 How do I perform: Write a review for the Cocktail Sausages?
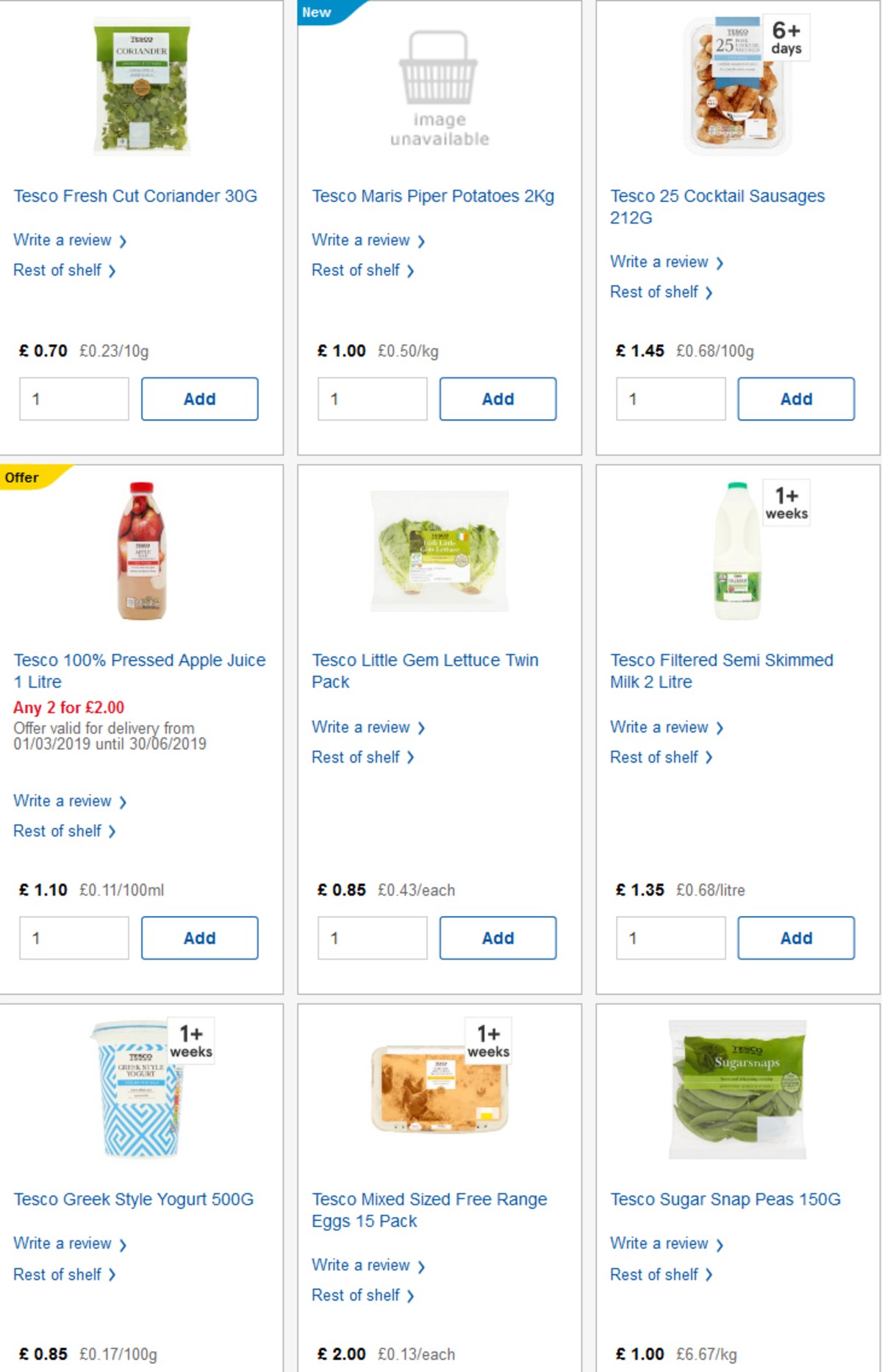pos(660,262)
